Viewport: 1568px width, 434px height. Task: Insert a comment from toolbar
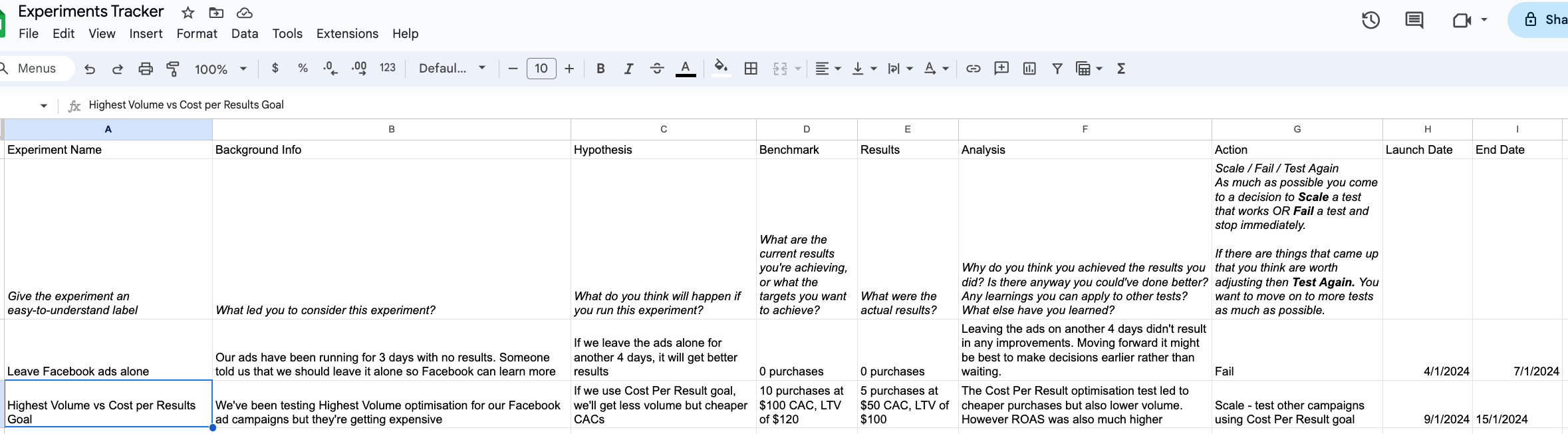point(1001,68)
